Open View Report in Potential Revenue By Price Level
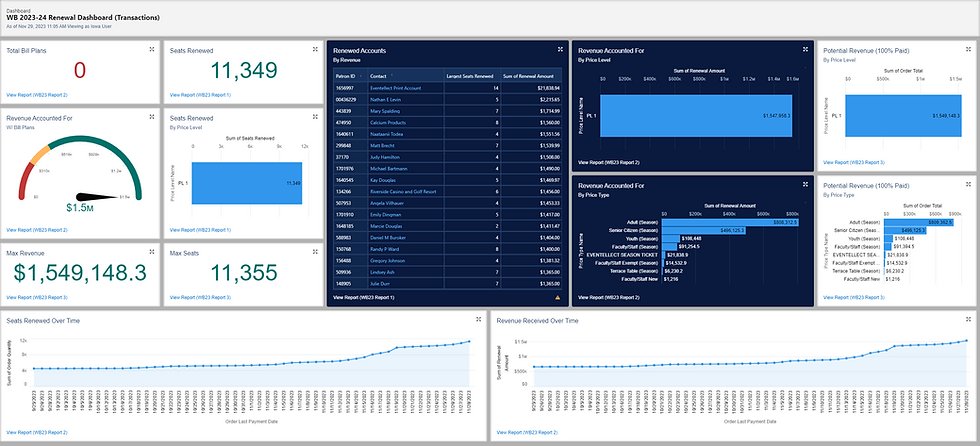Screen dimensions: 980x446 click(854, 162)
